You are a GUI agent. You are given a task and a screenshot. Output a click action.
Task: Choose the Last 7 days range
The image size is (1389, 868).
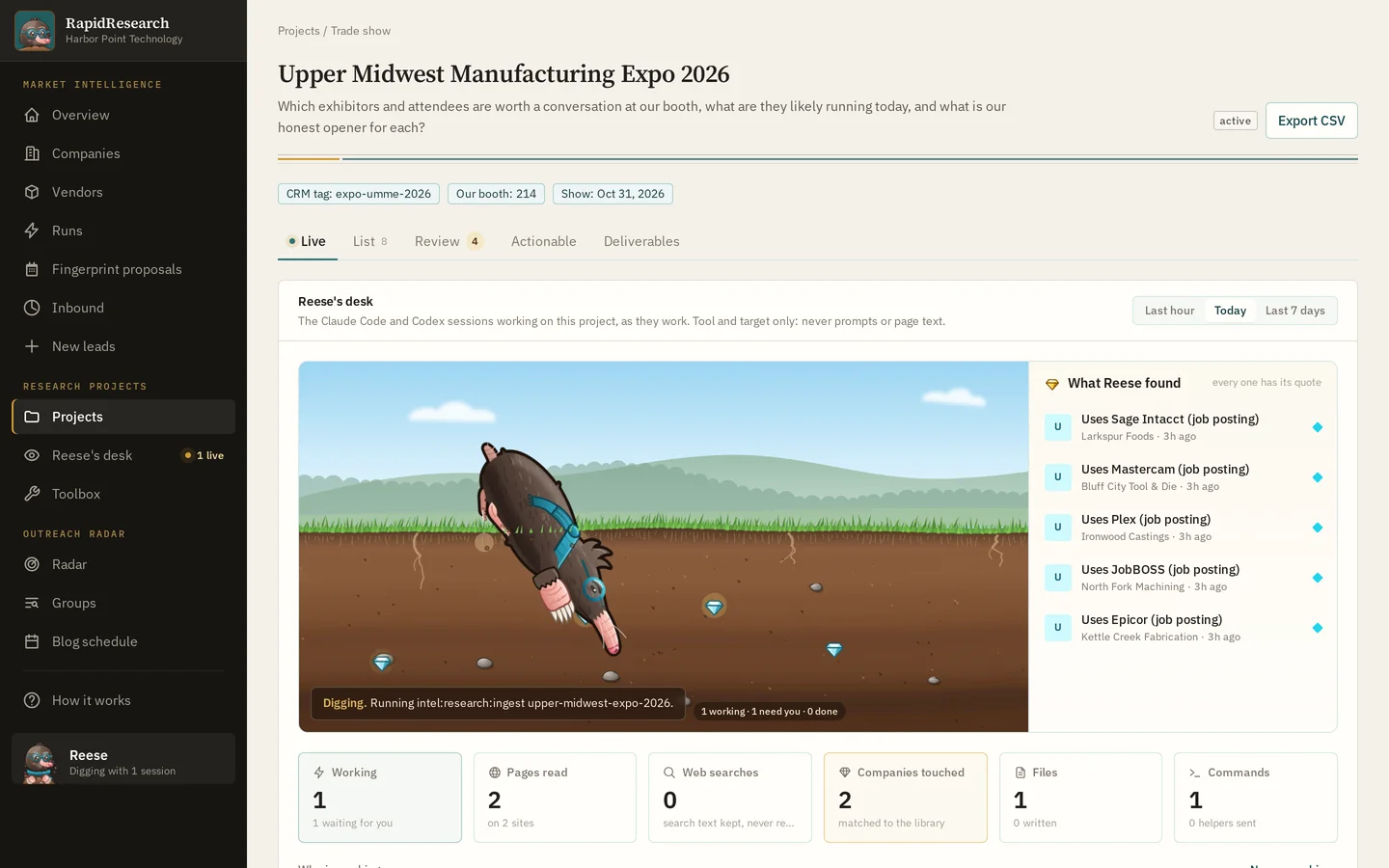coord(1294,311)
